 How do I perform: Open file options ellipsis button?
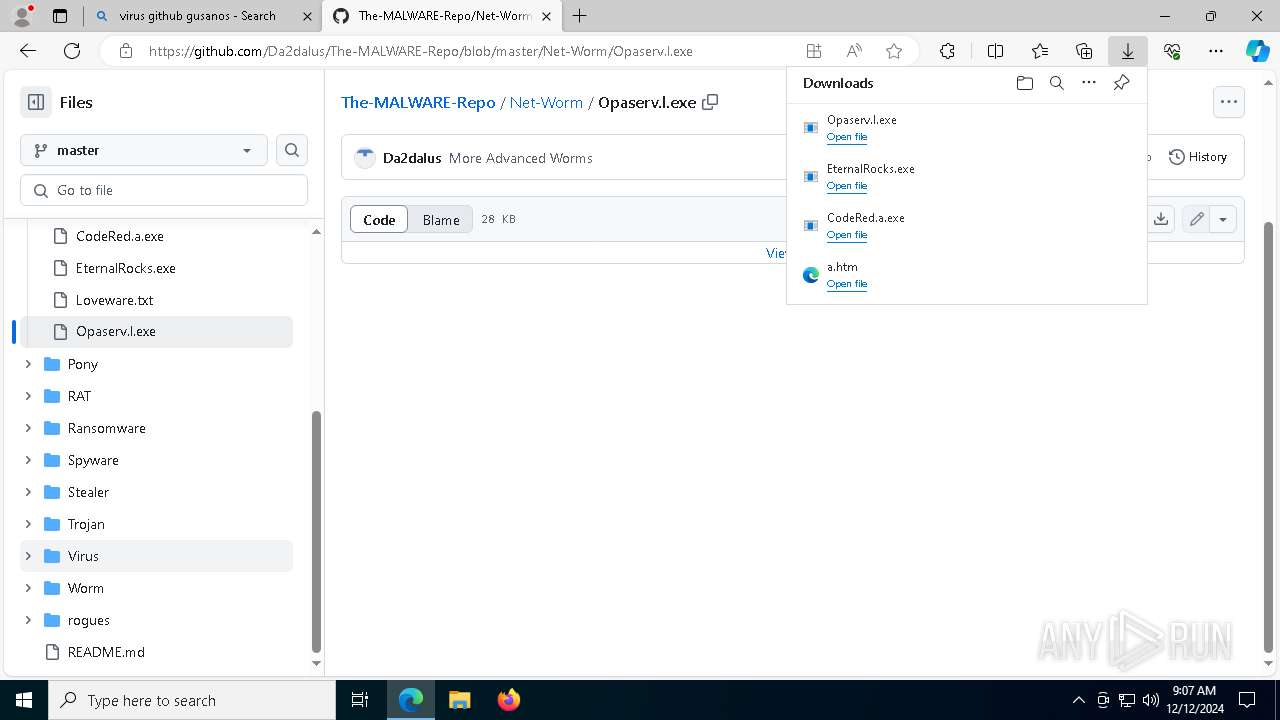pyautogui.click(x=1229, y=101)
